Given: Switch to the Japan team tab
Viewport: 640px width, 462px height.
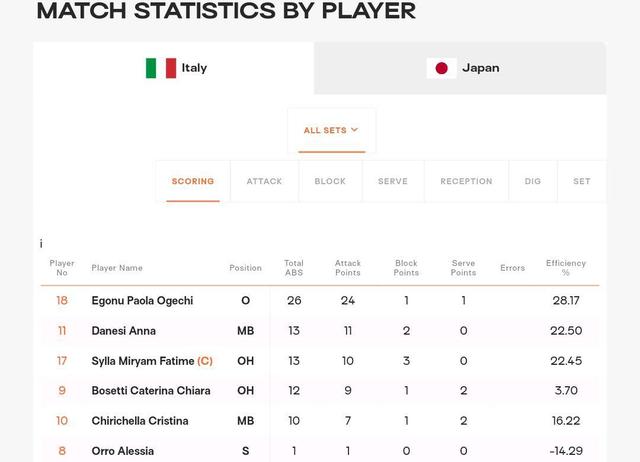Looking at the screenshot, I should point(460,68).
